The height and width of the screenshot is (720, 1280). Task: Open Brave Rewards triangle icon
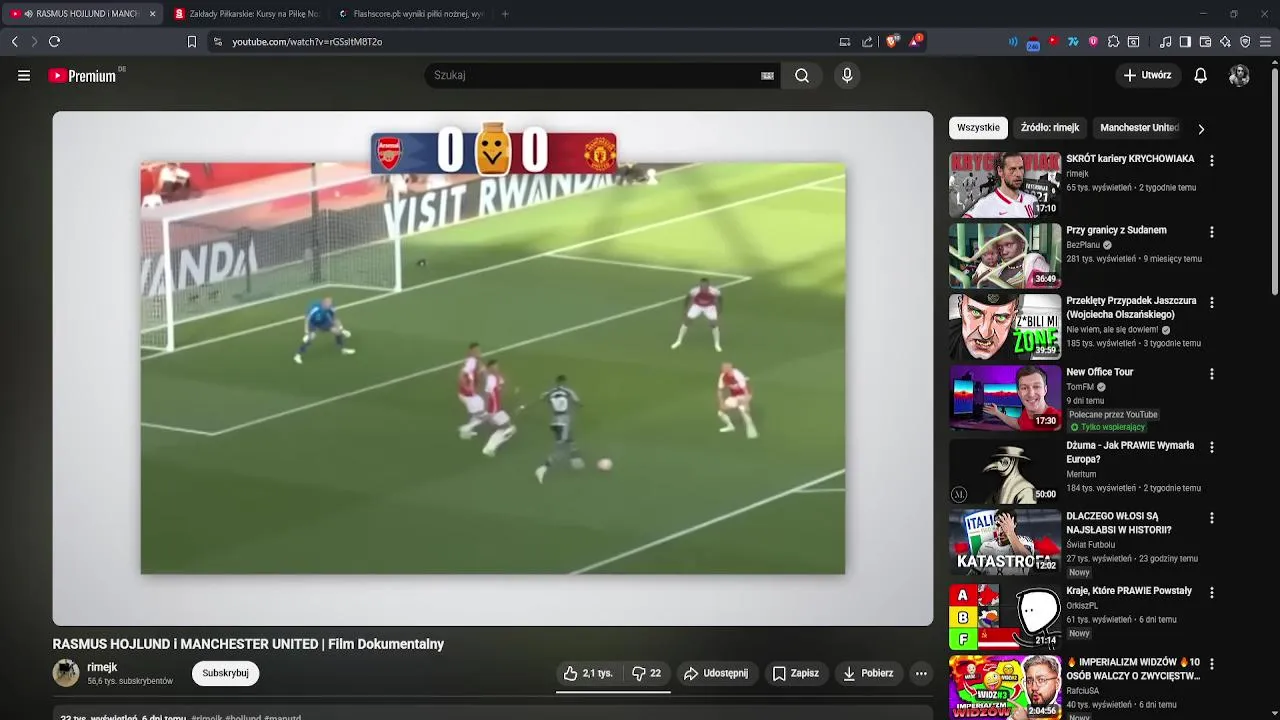pyautogui.click(x=915, y=41)
